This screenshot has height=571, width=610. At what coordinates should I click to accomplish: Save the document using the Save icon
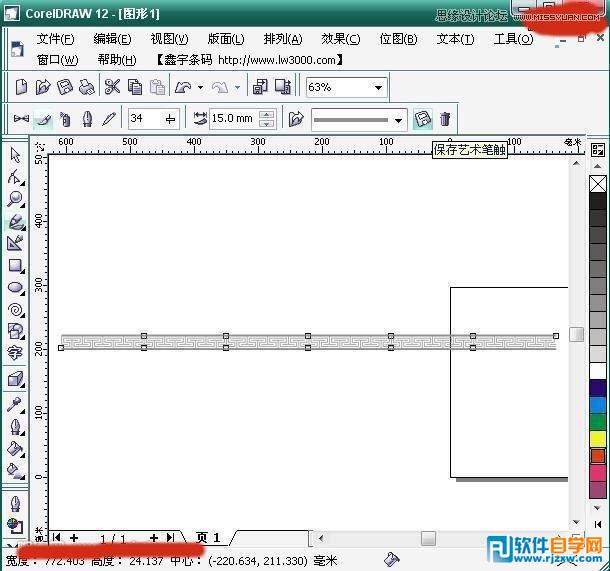(65, 86)
